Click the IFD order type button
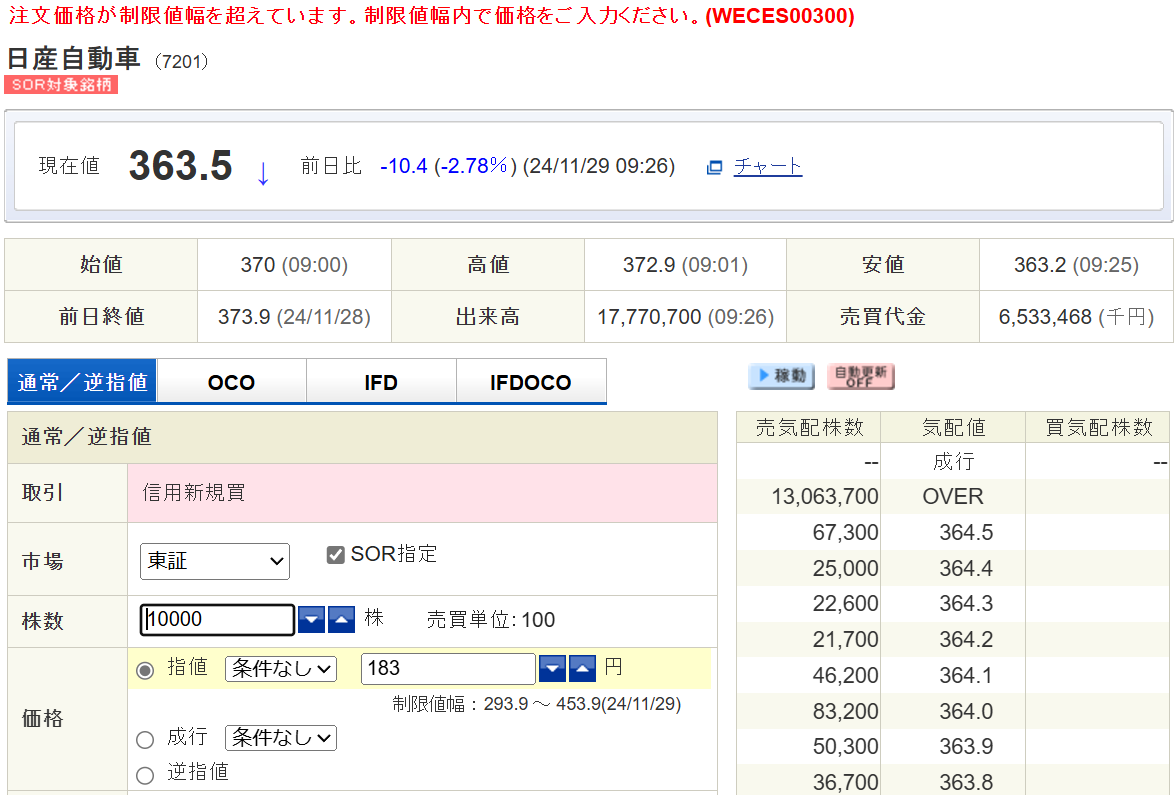The height and width of the screenshot is (795, 1175). click(381, 381)
